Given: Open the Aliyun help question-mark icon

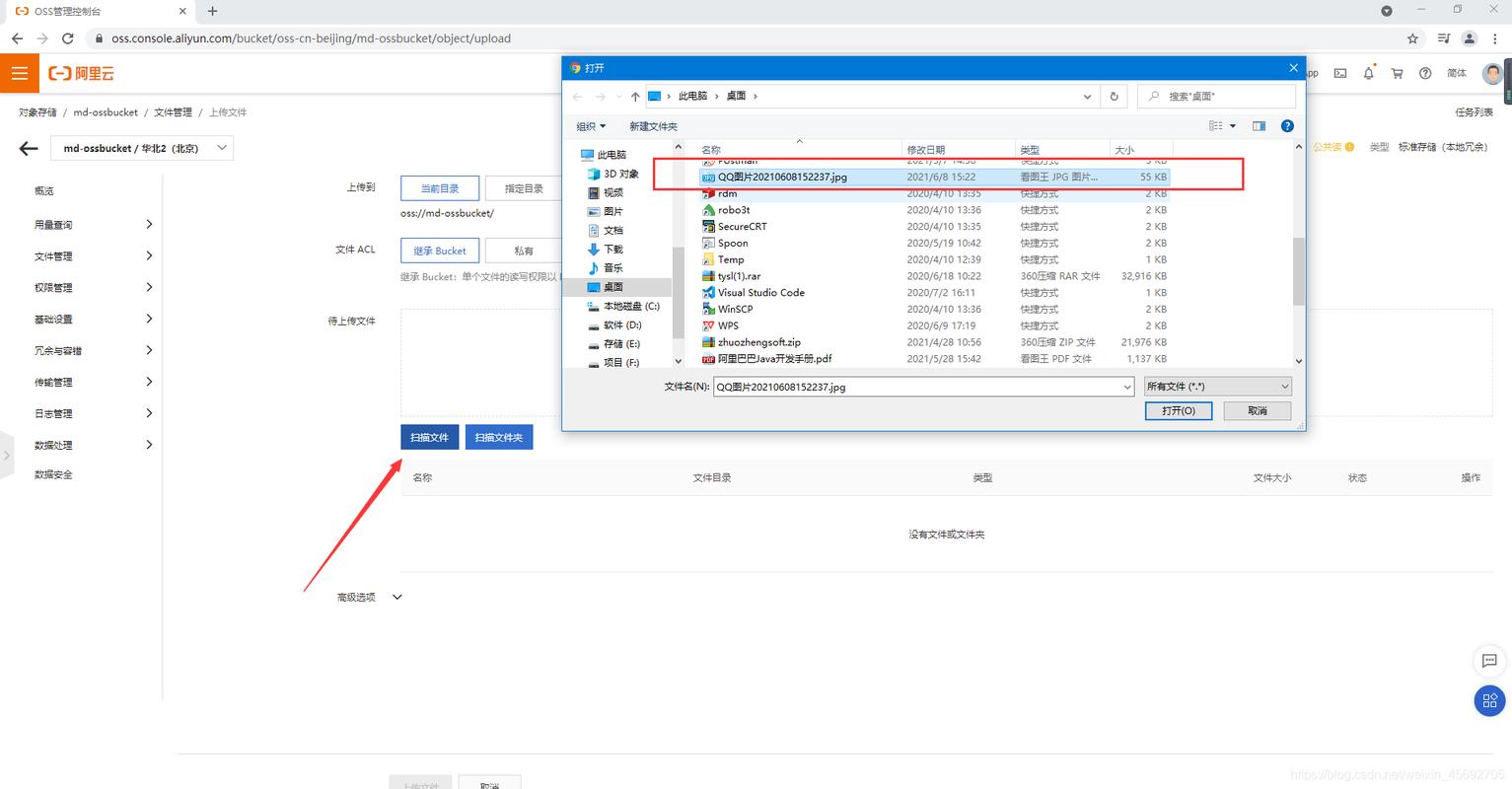Looking at the screenshot, I should 1425,74.
